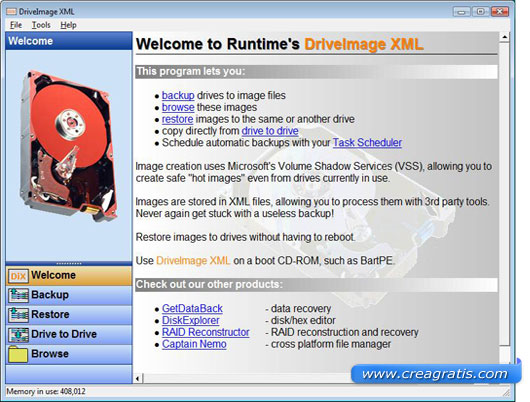
Task: Click the red hard drive picture
Action: 67,145
